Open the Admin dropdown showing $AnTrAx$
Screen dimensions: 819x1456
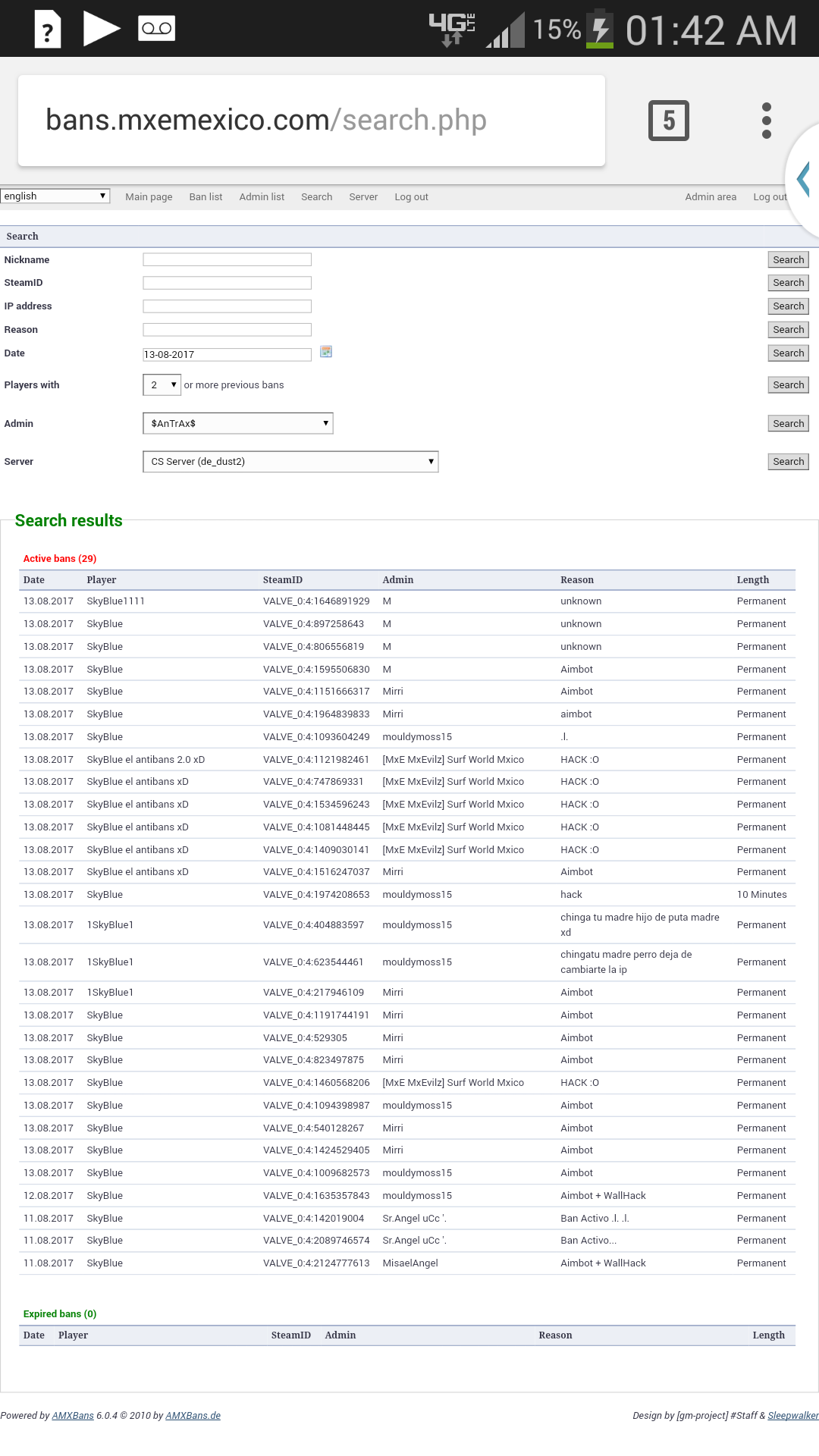tap(238, 423)
